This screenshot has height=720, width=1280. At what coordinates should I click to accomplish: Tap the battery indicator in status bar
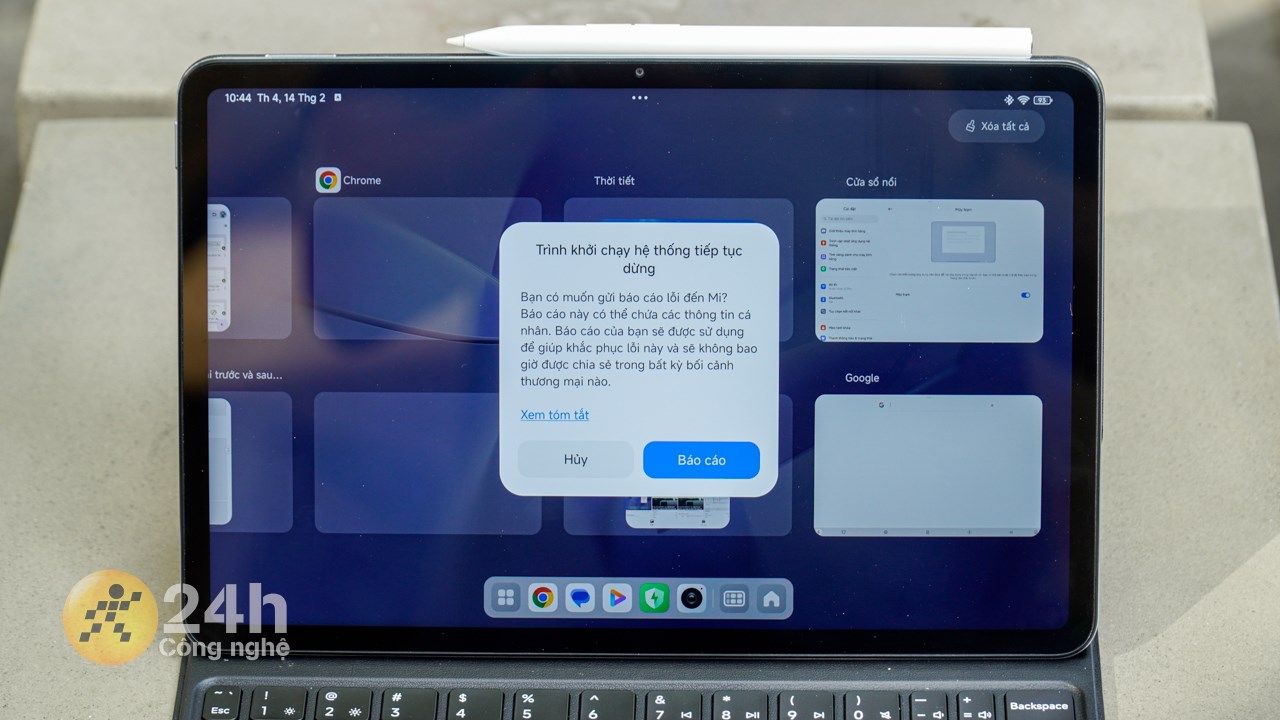(x=1042, y=100)
